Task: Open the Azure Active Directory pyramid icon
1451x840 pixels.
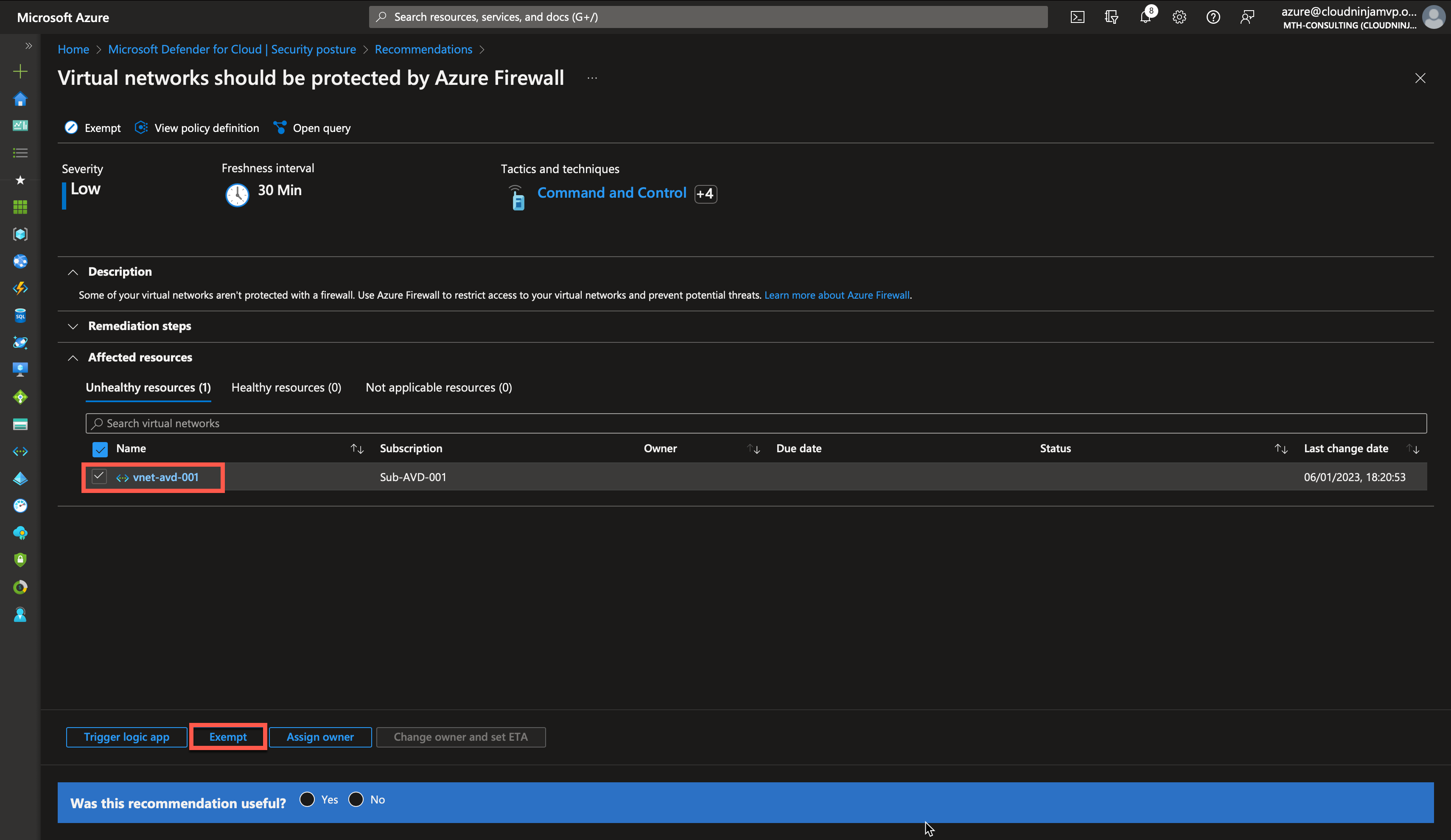Action: pos(20,479)
